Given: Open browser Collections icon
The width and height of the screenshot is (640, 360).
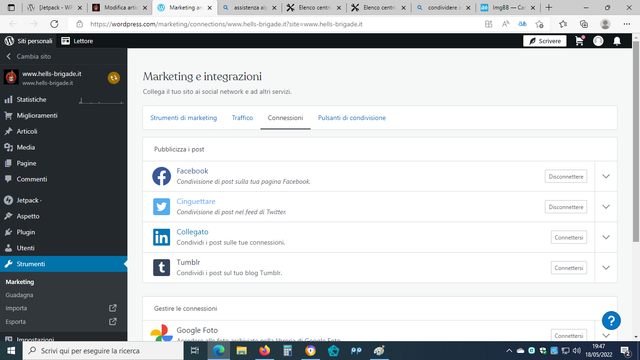Looking at the screenshot, I should (x=584, y=24).
